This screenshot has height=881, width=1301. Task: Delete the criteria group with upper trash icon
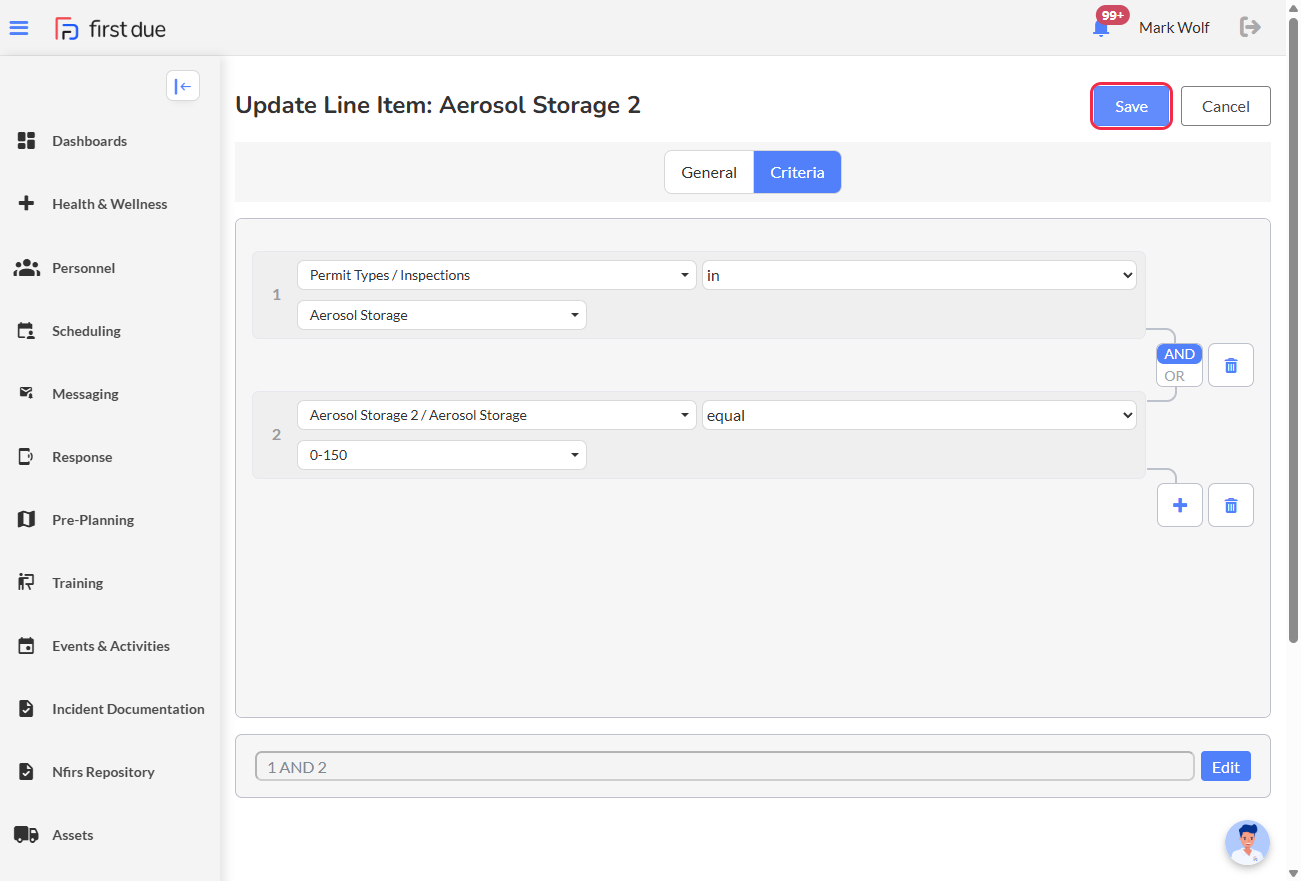pos(1231,365)
